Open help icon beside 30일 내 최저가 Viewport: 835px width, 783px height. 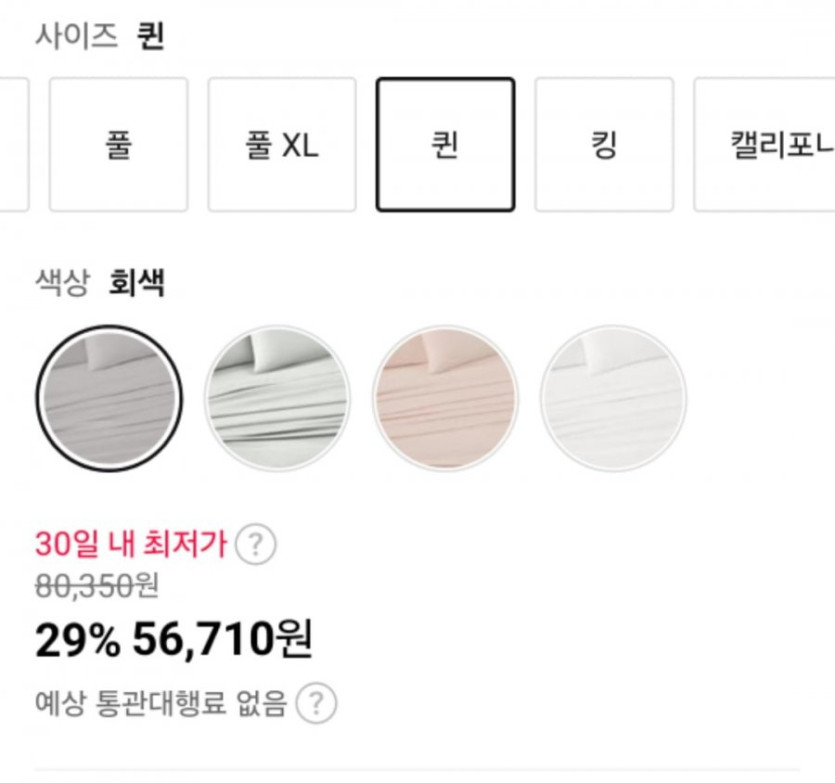coord(256,545)
